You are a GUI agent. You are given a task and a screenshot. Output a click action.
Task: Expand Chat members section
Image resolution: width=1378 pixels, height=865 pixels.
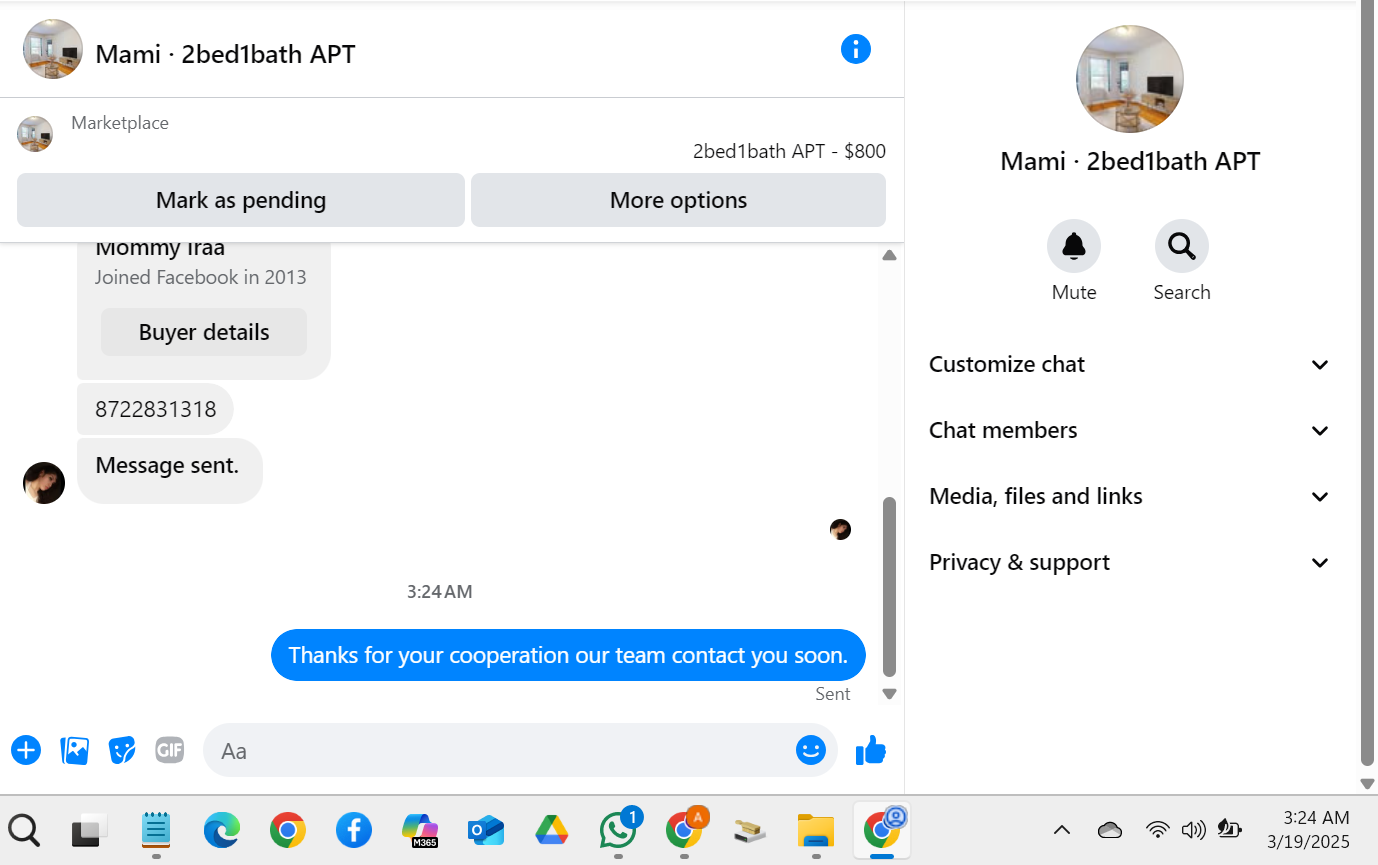[1130, 431]
